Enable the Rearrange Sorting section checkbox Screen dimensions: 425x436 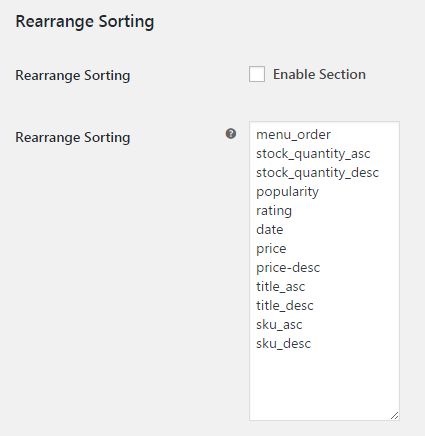pos(257,74)
